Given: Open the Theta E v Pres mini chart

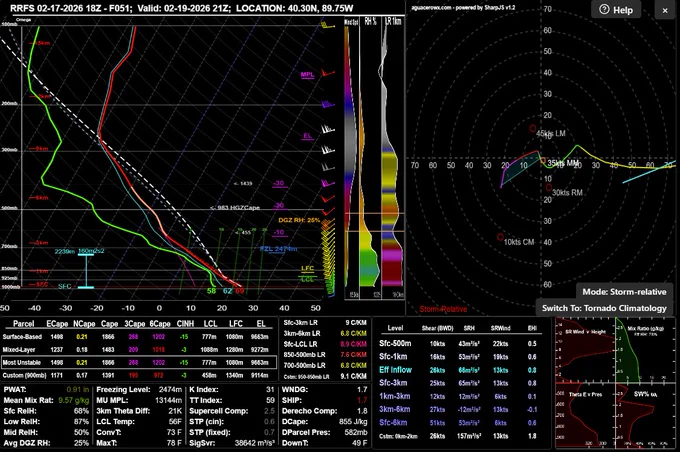Looking at the screenshot, I should pos(585,416).
